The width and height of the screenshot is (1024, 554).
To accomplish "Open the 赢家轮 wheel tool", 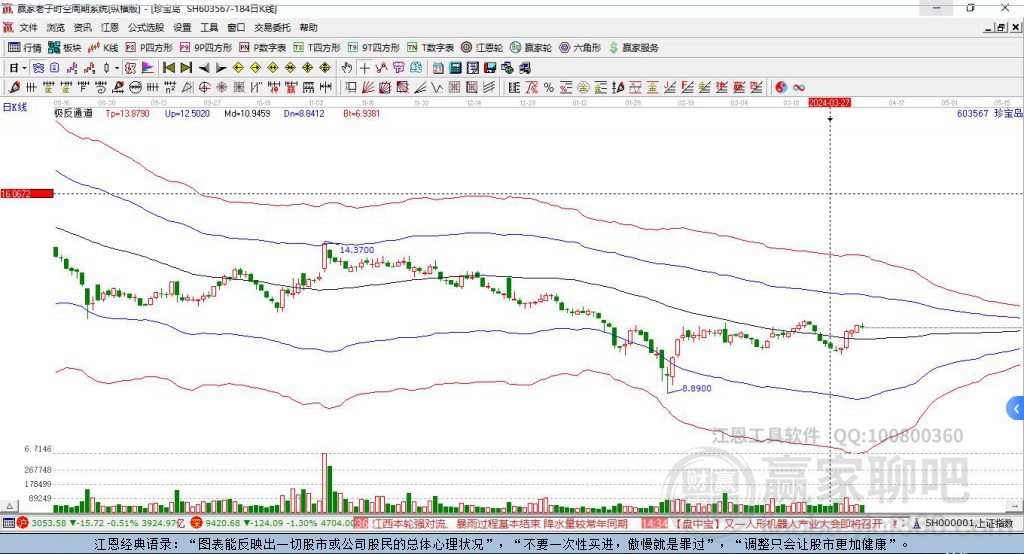I will [x=531, y=48].
